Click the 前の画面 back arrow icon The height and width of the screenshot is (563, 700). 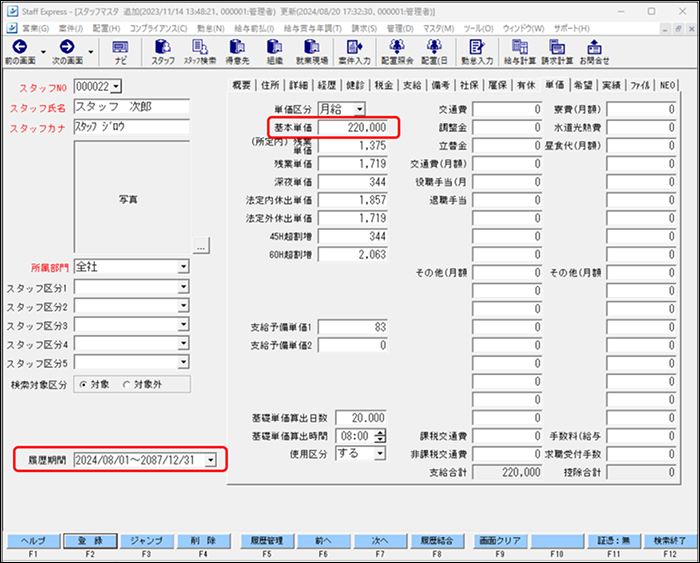click(x=20, y=46)
